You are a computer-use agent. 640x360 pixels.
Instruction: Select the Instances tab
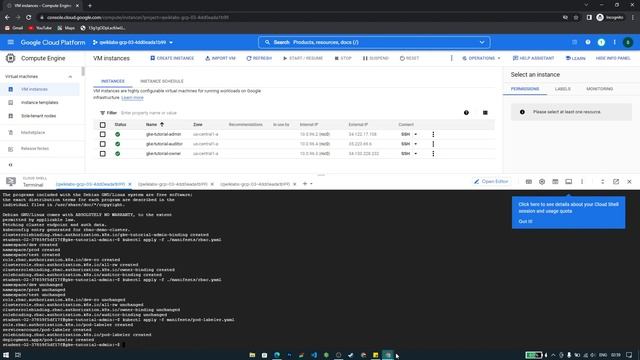[x=113, y=81]
